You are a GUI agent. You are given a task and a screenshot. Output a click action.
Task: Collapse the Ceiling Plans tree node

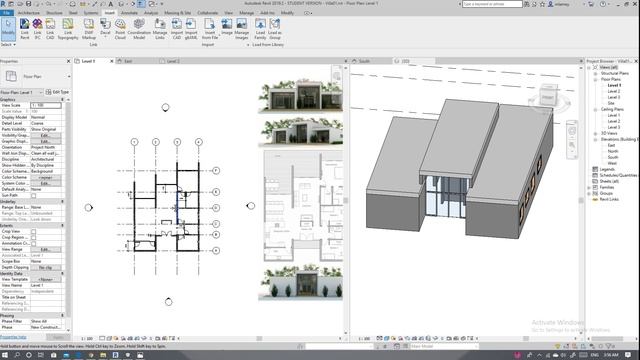(x=596, y=109)
